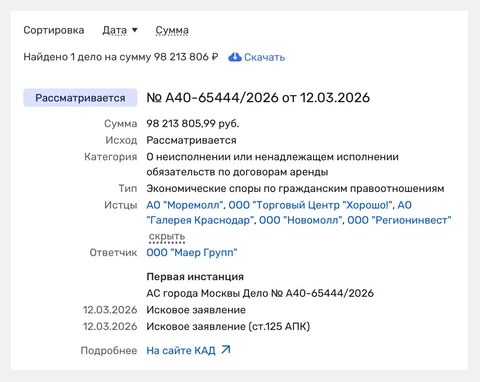Select text Найдено 1 дело на сумму

tap(87, 57)
